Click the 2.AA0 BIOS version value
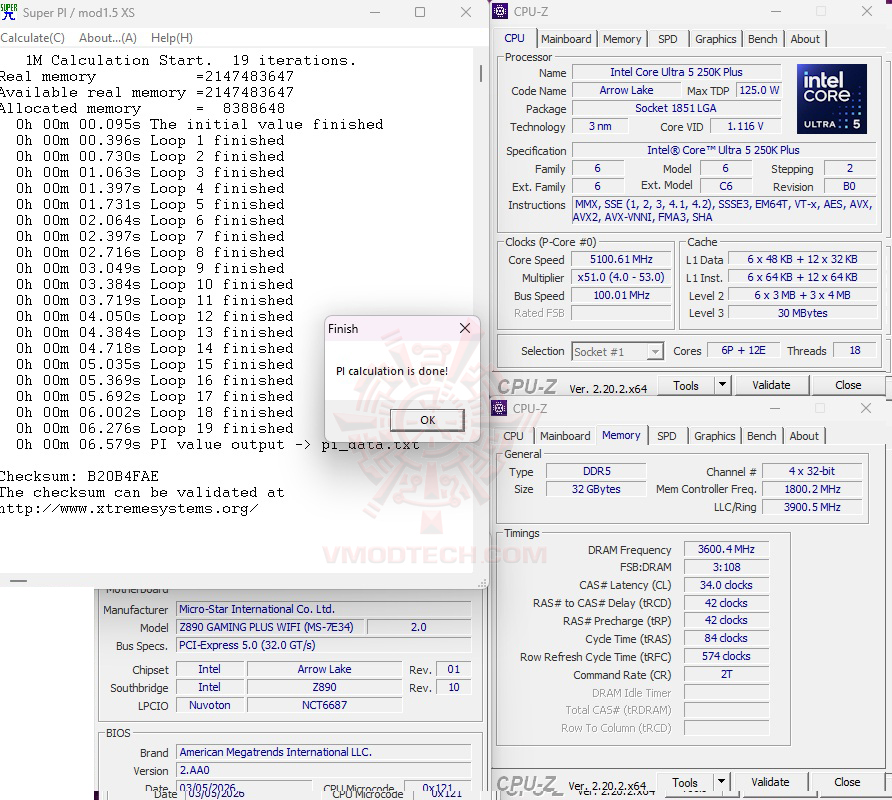Viewport: 892px width, 800px height. tap(323, 770)
